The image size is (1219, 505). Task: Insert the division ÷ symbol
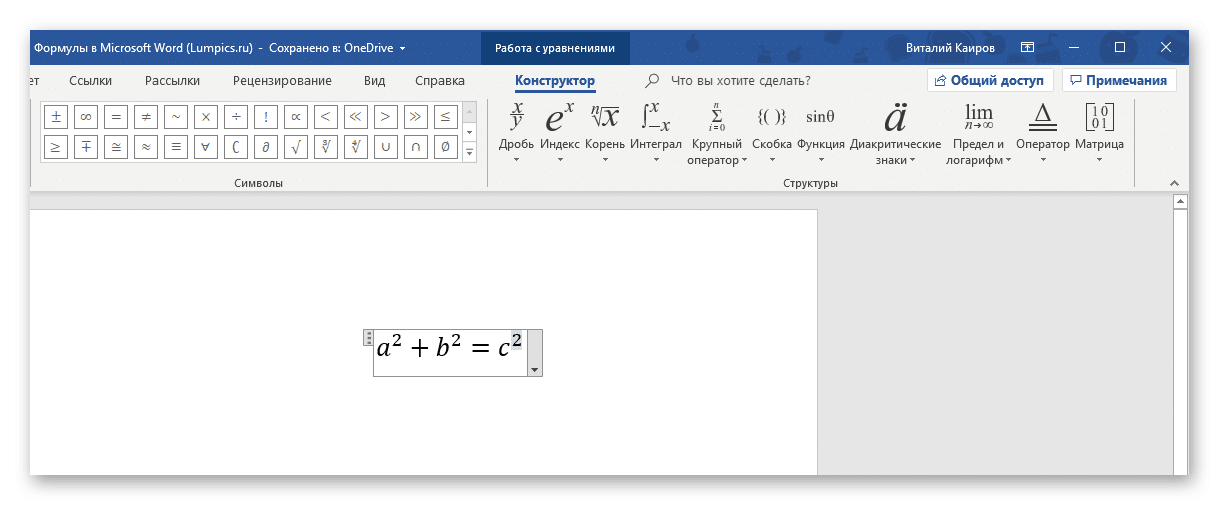point(236,116)
